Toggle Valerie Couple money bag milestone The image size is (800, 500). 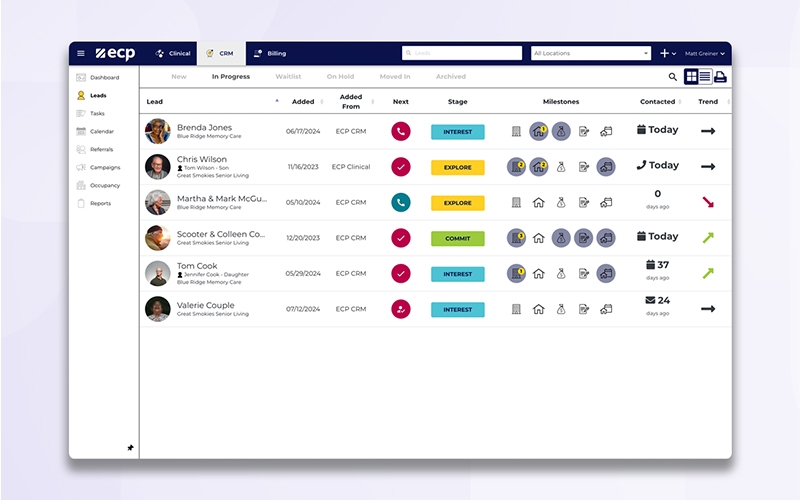[561, 309]
